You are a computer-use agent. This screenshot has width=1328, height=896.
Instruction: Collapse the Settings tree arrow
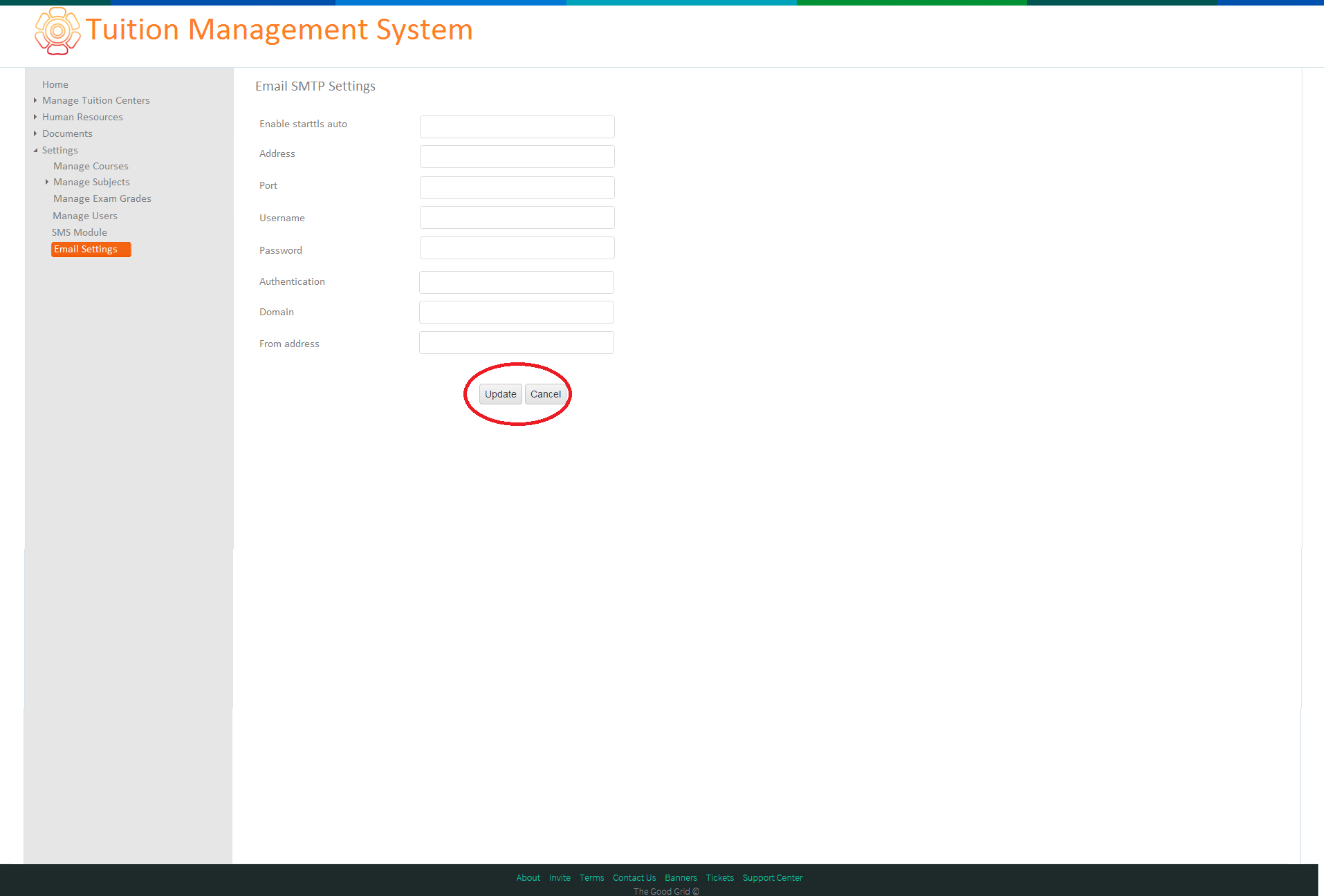(35, 150)
